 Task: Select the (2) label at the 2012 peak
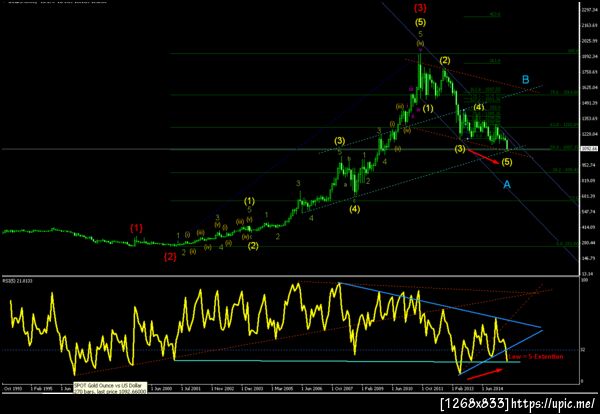[x=445, y=60]
